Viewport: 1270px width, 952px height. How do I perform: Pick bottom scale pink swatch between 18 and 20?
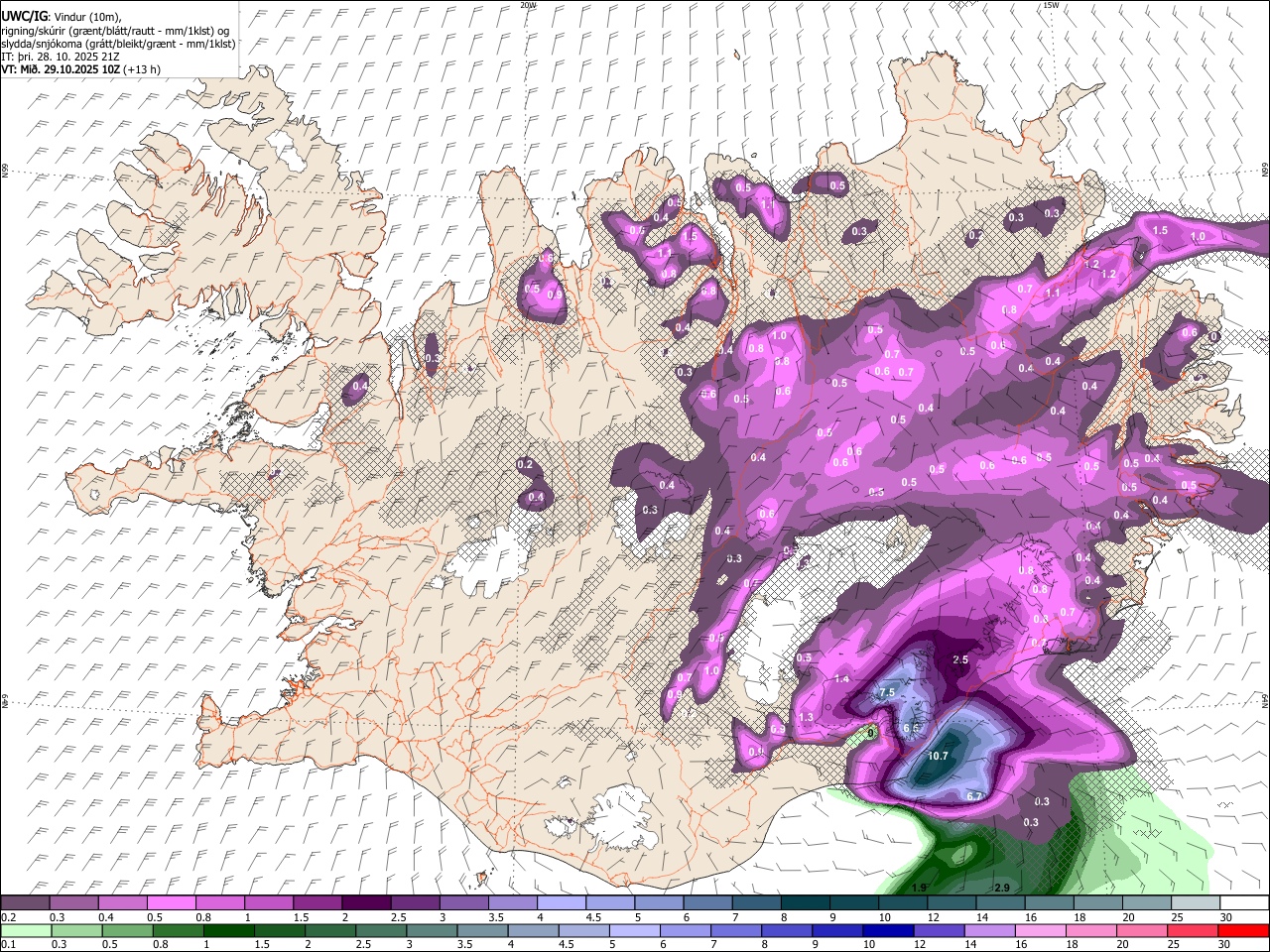(x=1091, y=931)
